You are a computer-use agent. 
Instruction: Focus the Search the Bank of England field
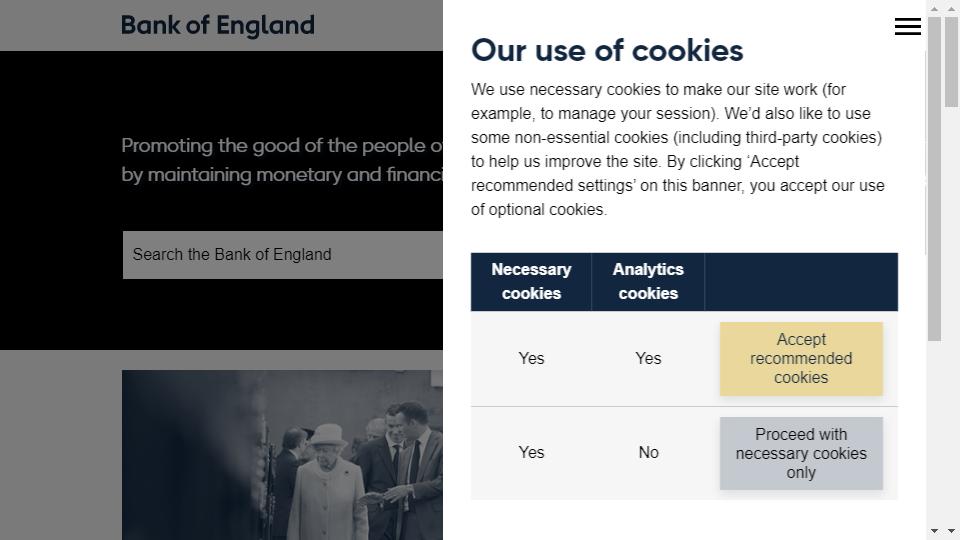[282, 255]
